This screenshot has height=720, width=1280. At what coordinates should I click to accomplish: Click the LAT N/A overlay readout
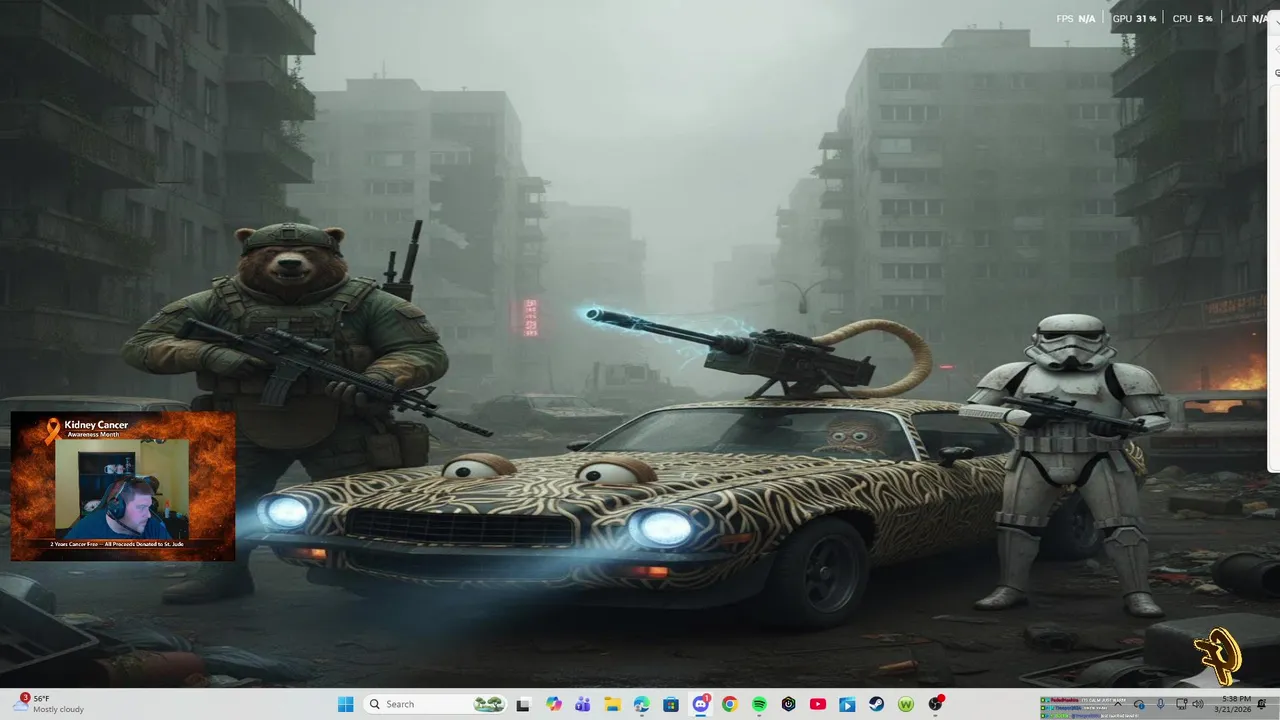(1250, 19)
